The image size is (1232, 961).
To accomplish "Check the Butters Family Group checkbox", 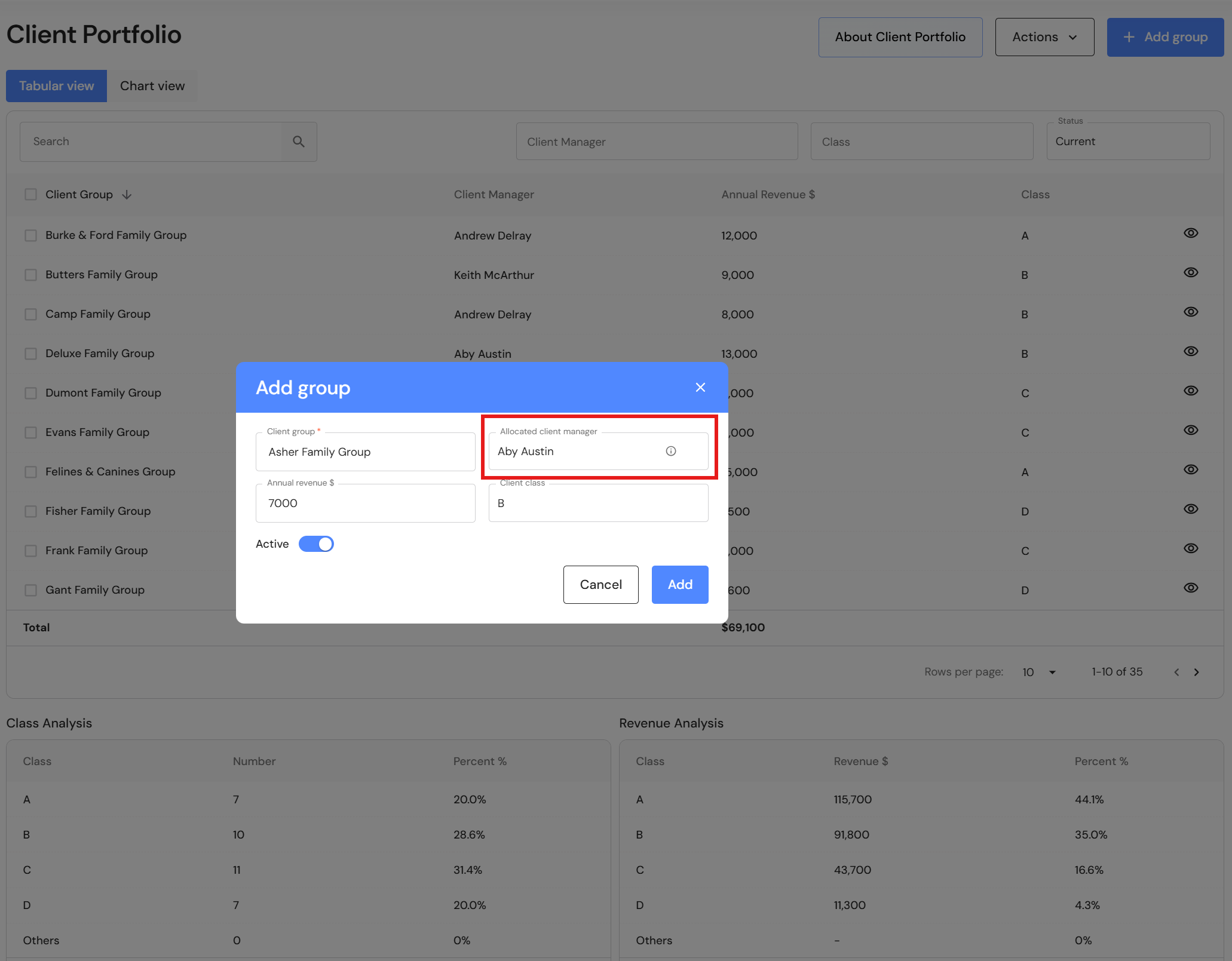I will point(30,275).
